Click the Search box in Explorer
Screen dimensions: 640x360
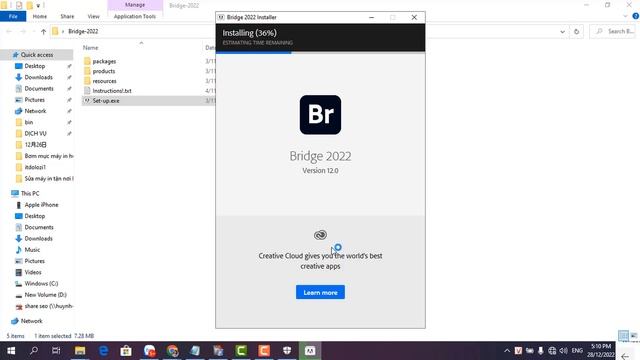point(614,31)
